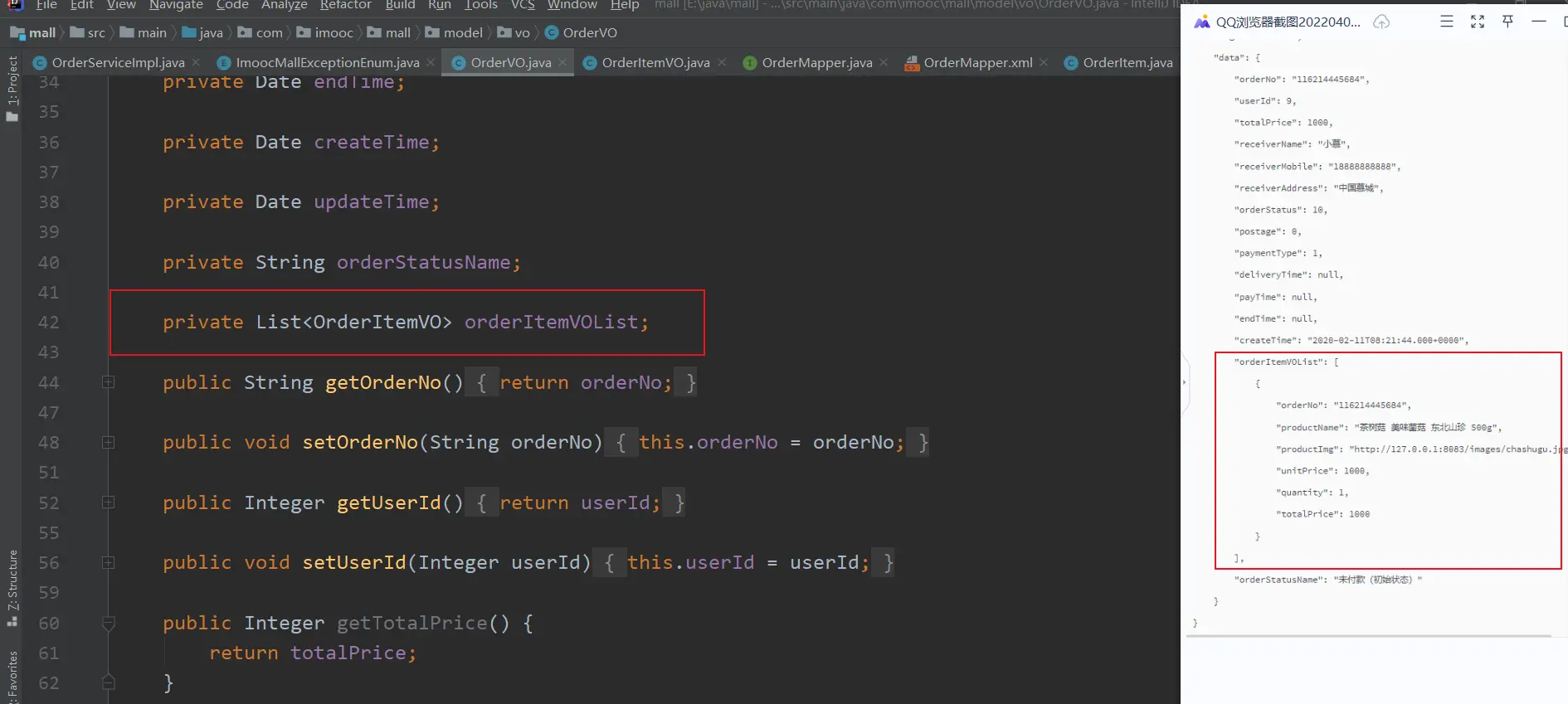Switch to the ImoocMallExceptionEnum.java tab
The width and height of the screenshot is (1568, 704).
(x=327, y=62)
